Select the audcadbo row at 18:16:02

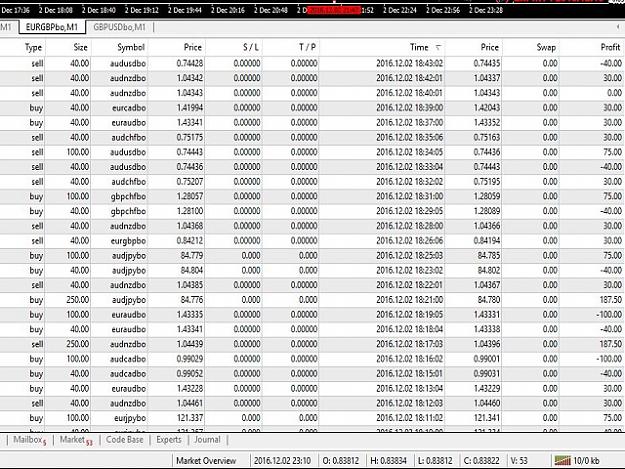312,359
